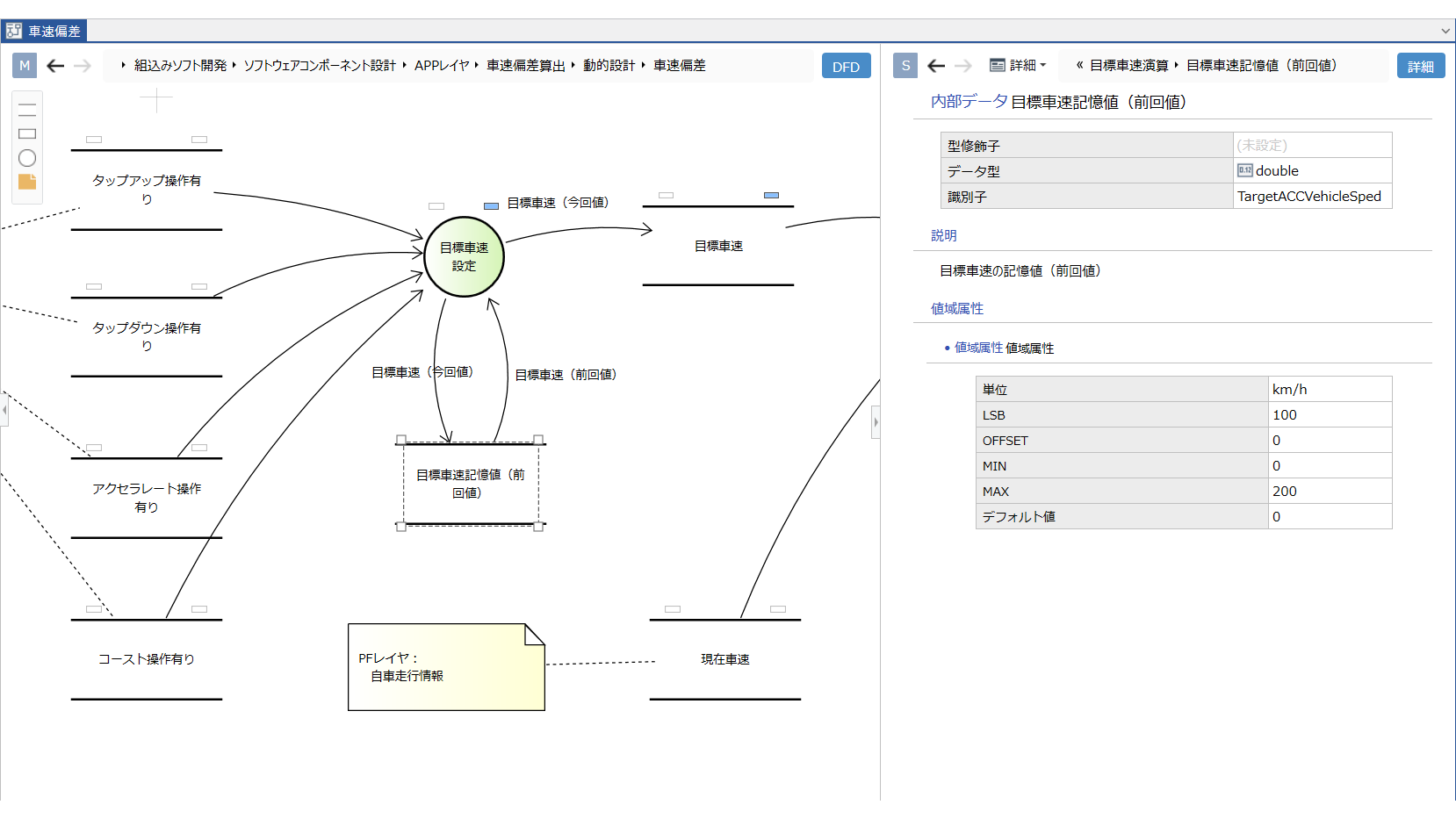This screenshot has width=1456, height=819.
Task: Select the circle process tool
Action: tap(27, 158)
